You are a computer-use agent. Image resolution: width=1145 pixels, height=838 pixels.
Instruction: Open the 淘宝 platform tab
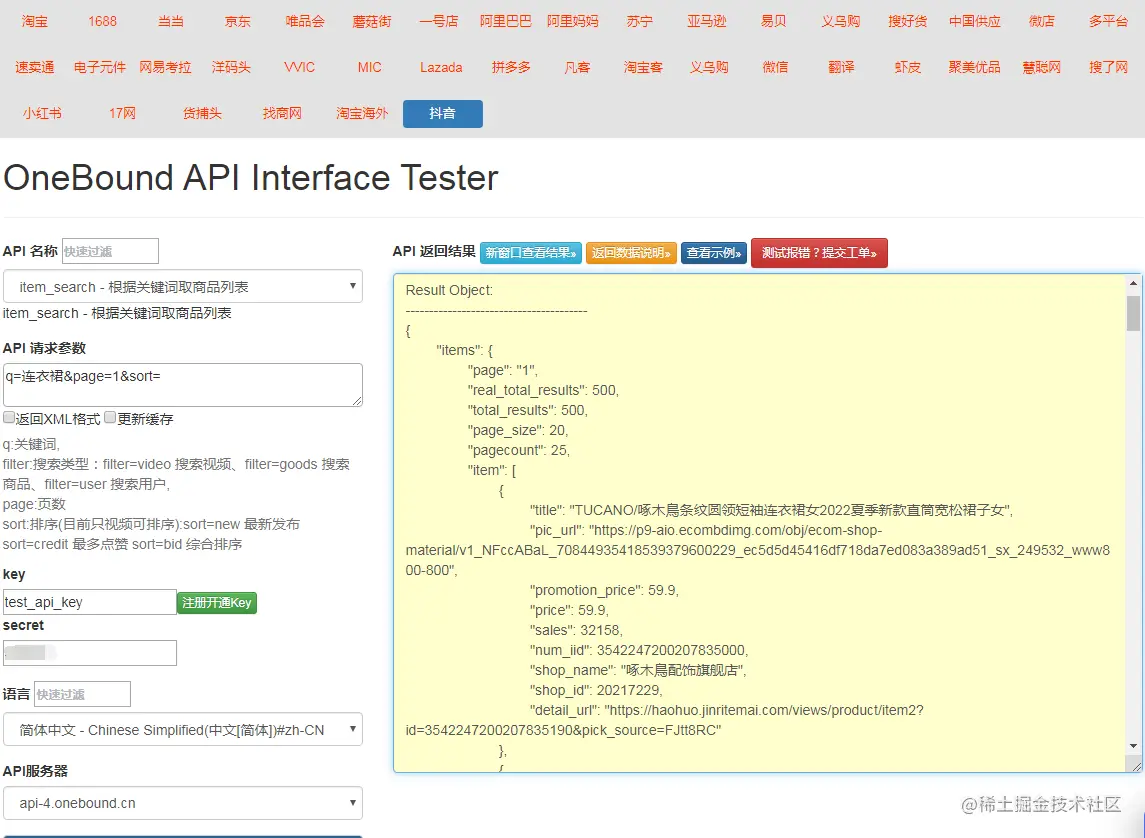coord(34,21)
